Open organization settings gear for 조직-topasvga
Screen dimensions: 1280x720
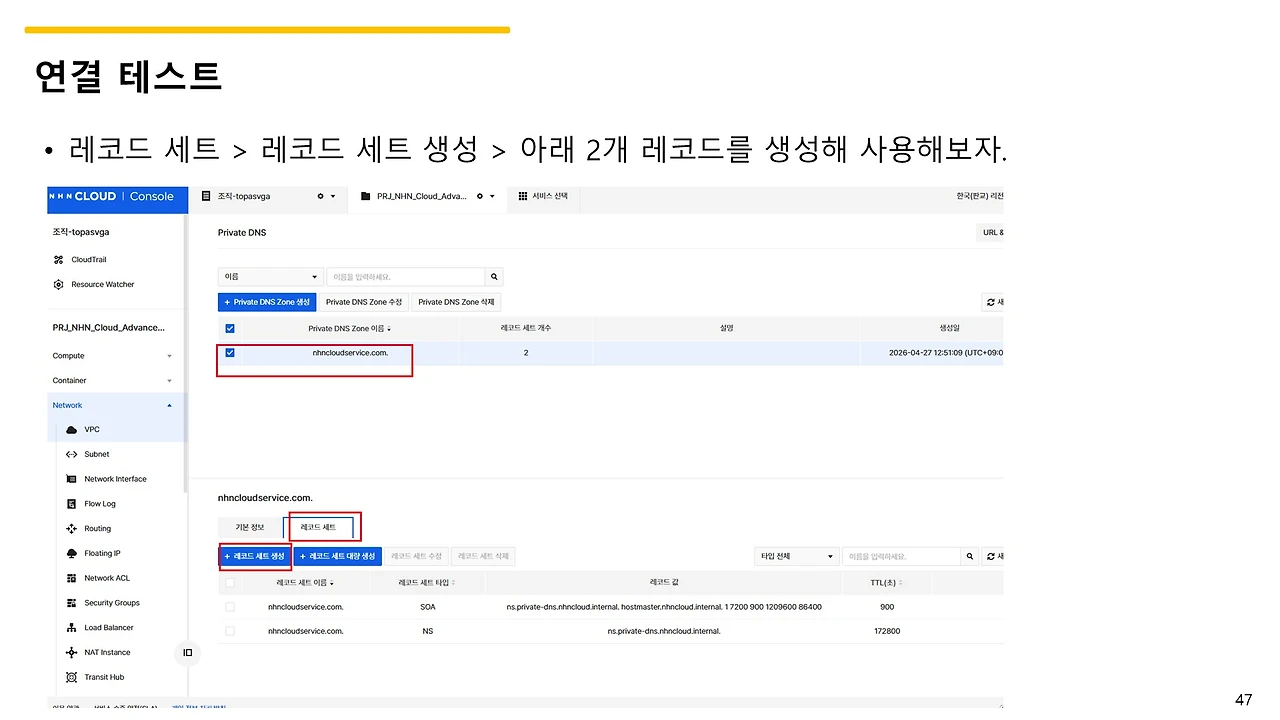point(320,196)
